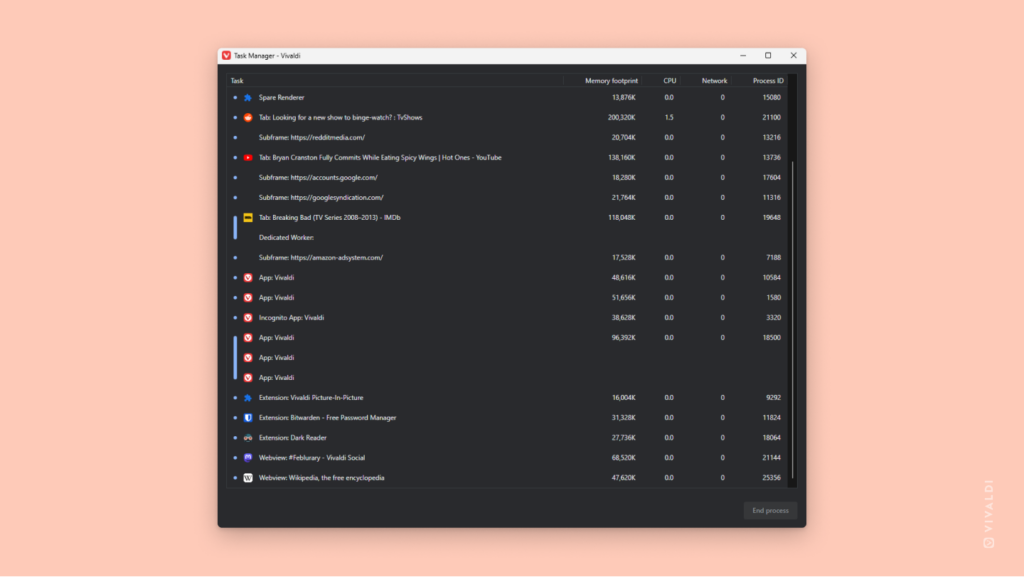The width and height of the screenshot is (1024, 577).
Task: Click memory value 96,392K
Action: [x=624, y=337]
